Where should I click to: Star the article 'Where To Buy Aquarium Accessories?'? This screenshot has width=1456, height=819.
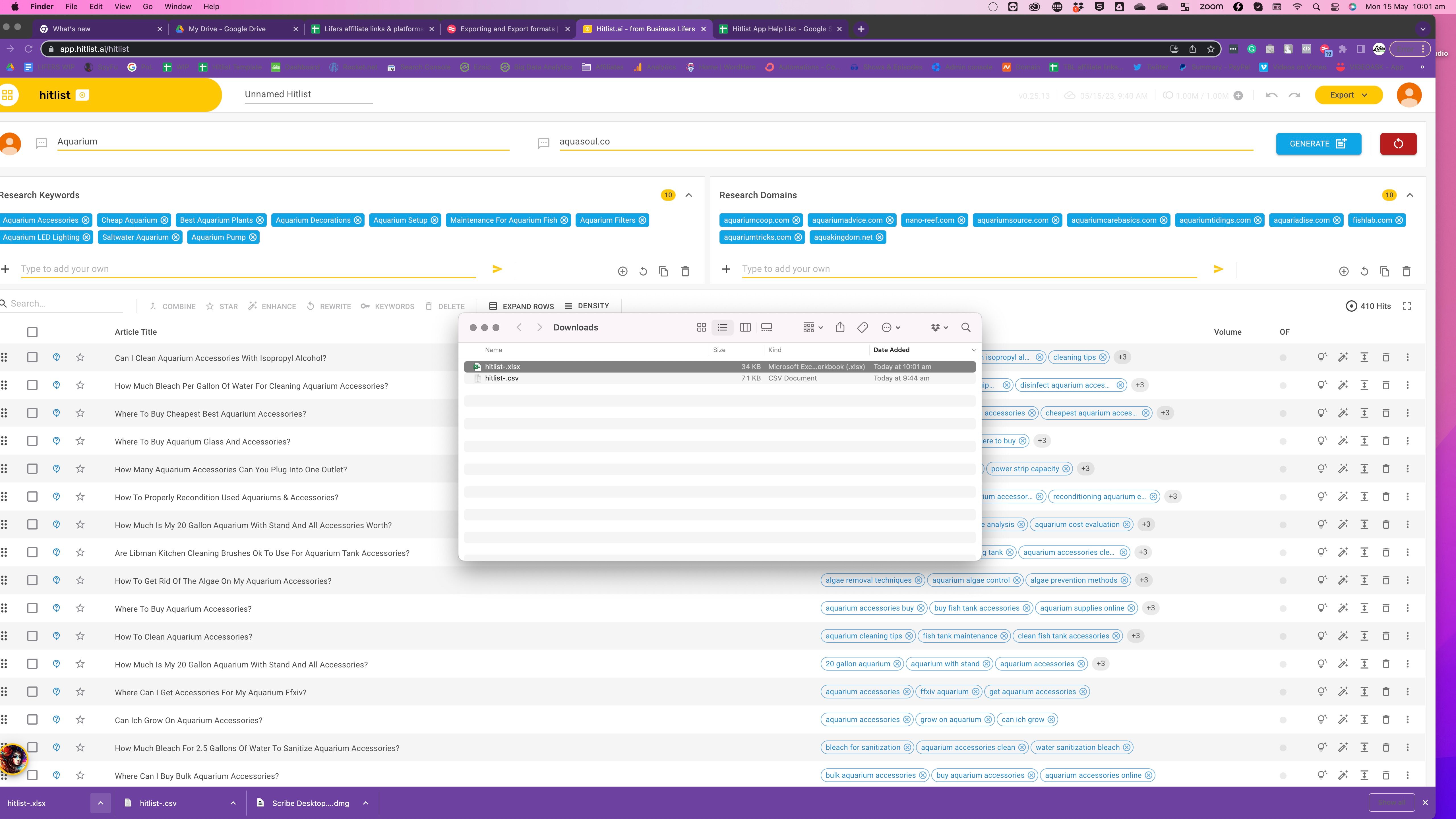(80, 608)
